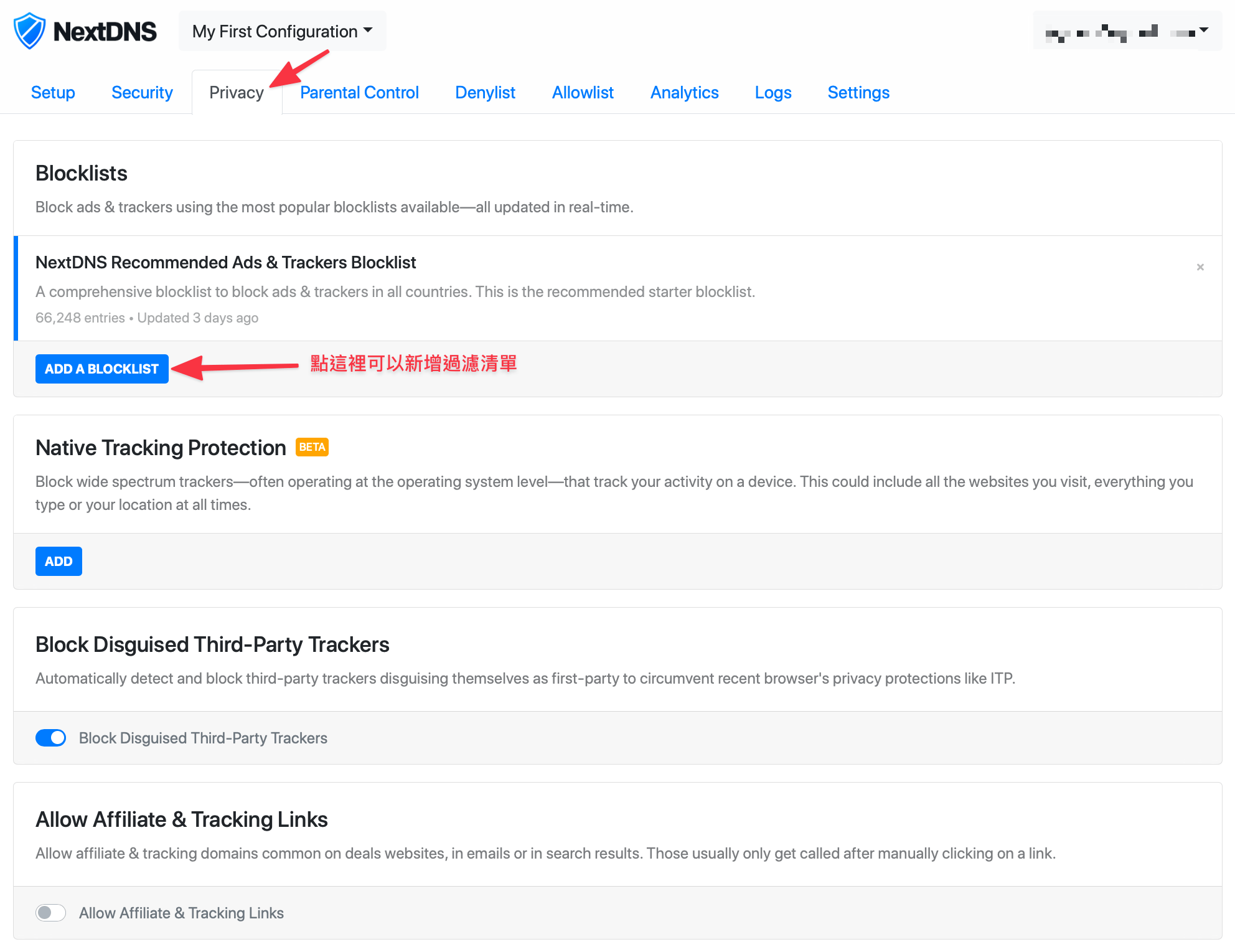Click the ADD A BLOCKLIST button
This screenshot has height=952, width=1235.
point(102,369)
